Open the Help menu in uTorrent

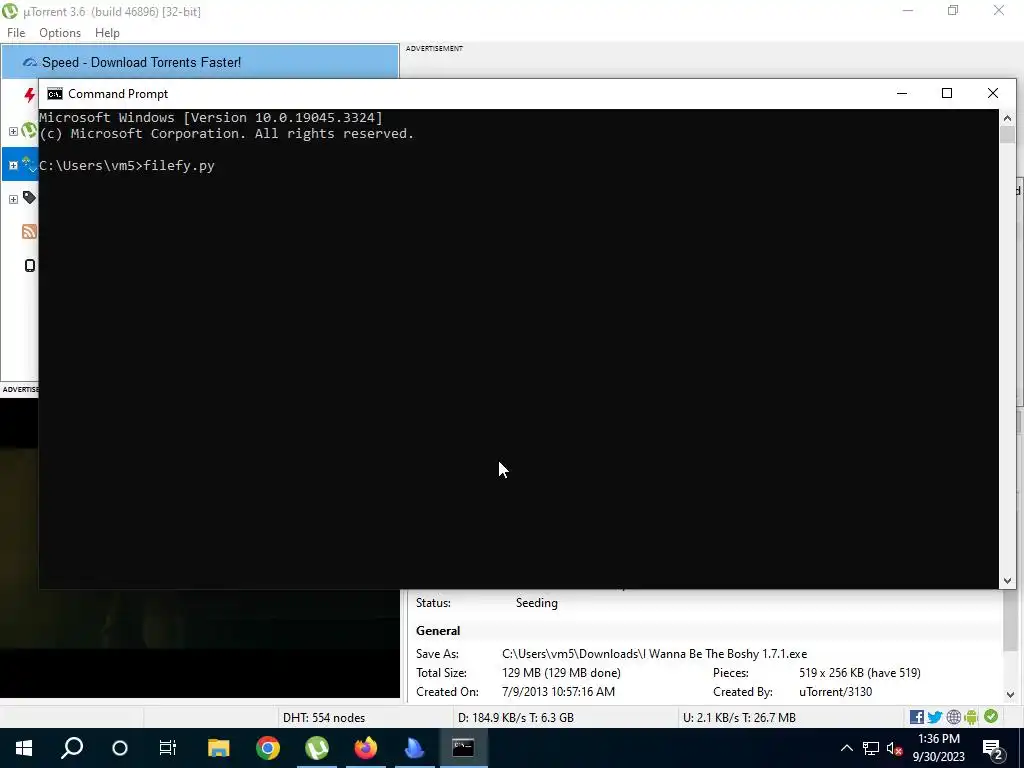point(107,33)
